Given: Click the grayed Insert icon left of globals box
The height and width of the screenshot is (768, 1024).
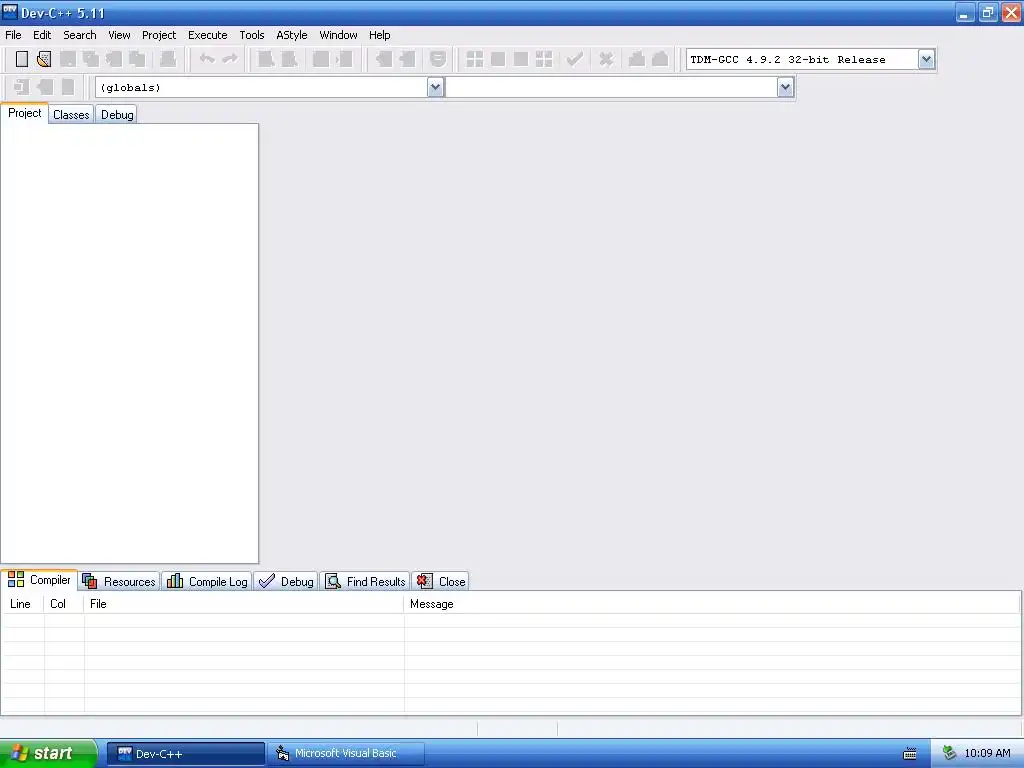Looking at the screenshot, I should tap(22, 87).
